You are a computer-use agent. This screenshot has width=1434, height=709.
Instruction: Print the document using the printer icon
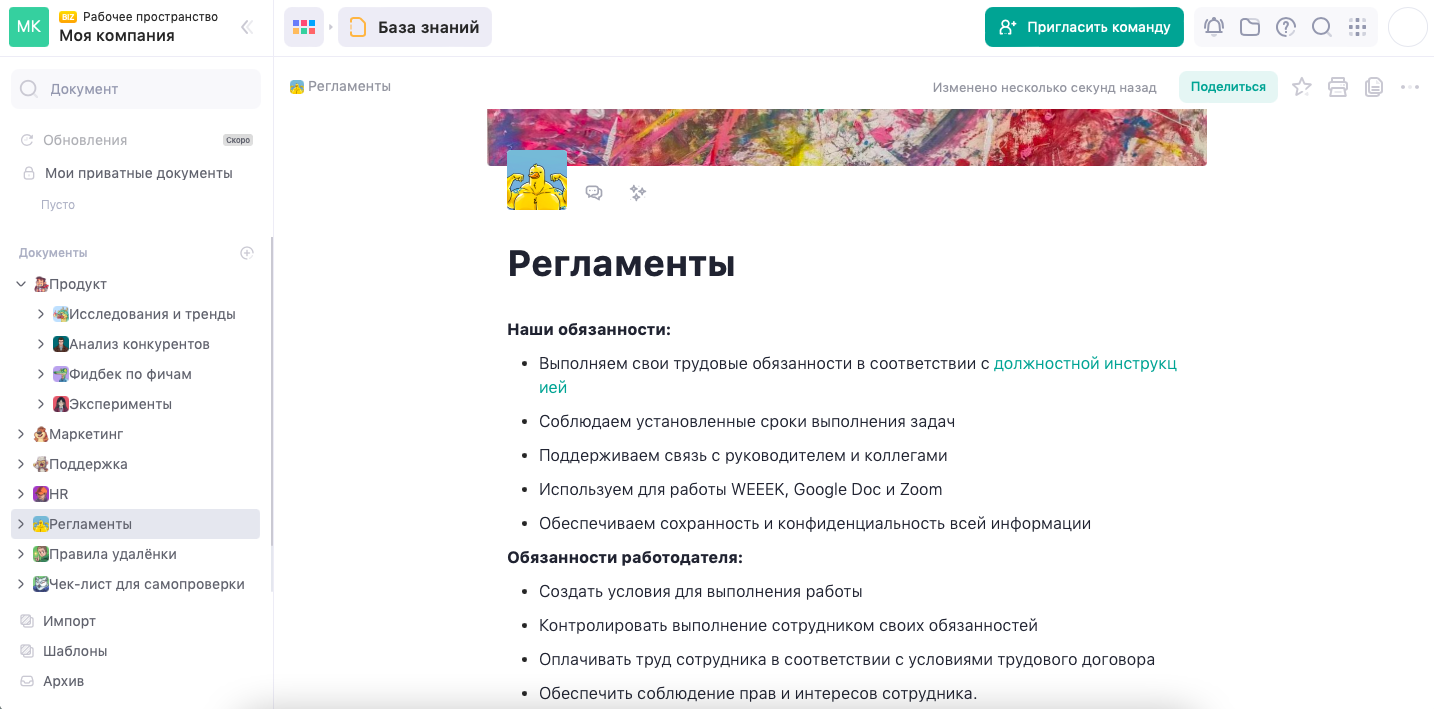point(1337,87)
